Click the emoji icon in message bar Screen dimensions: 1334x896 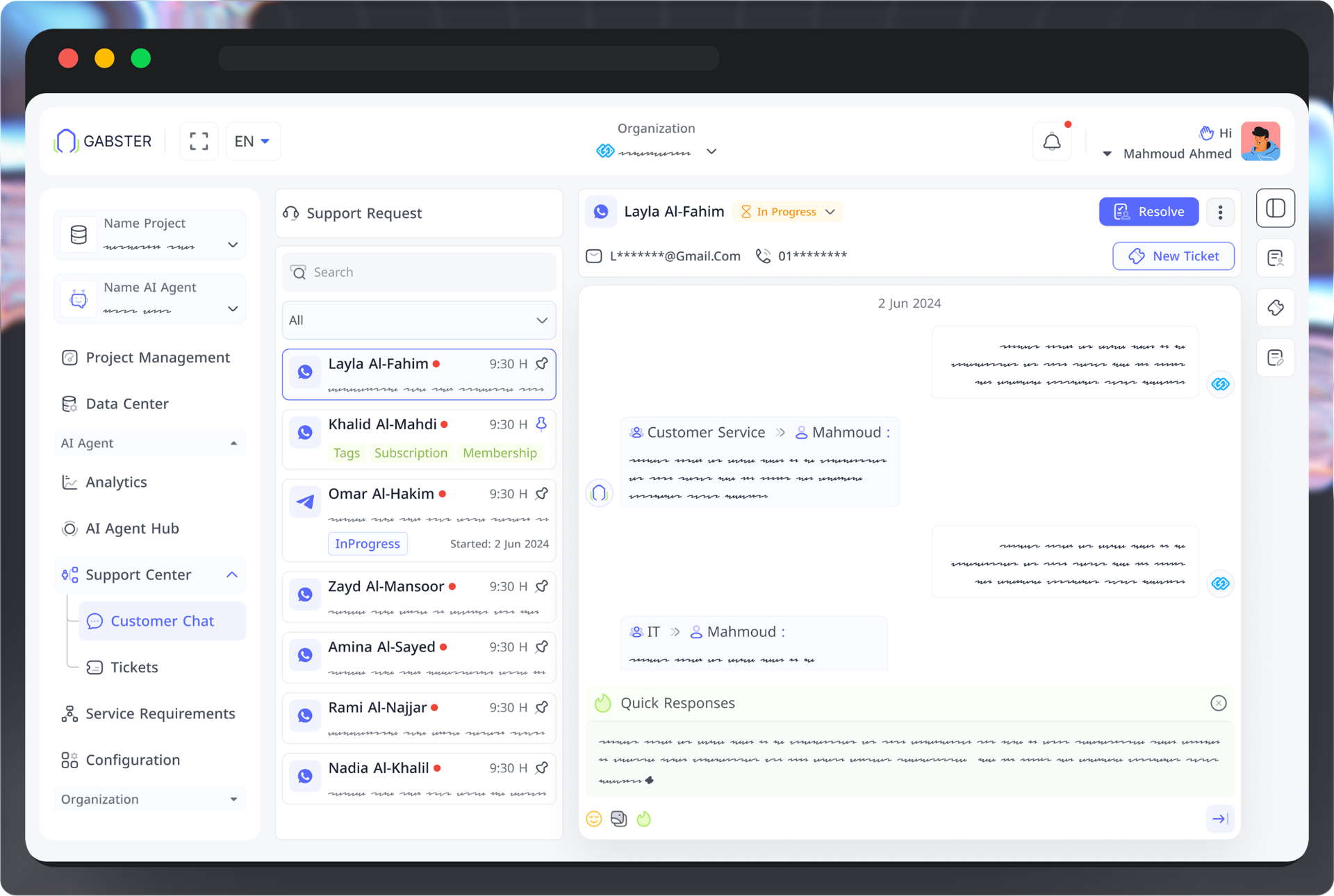point(593,819)
